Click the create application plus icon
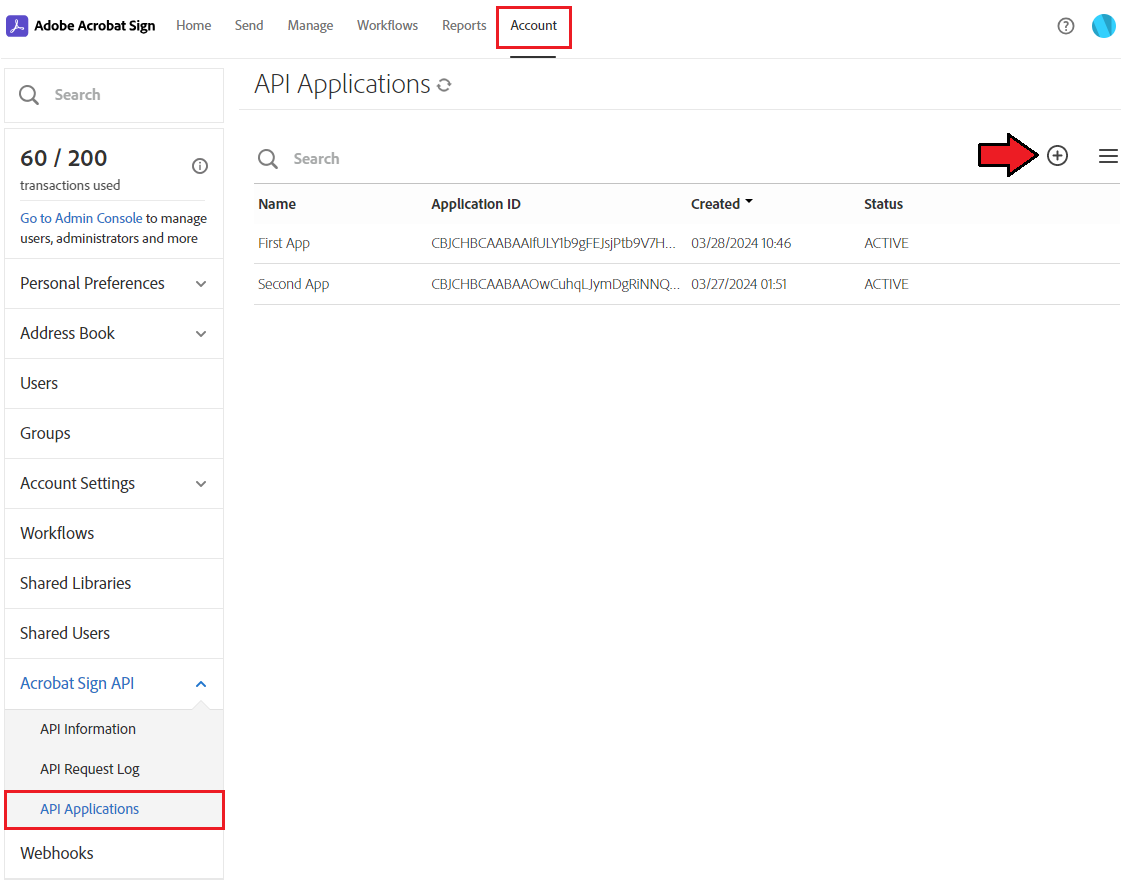1121x887 pixels. tap(1057, 156)
